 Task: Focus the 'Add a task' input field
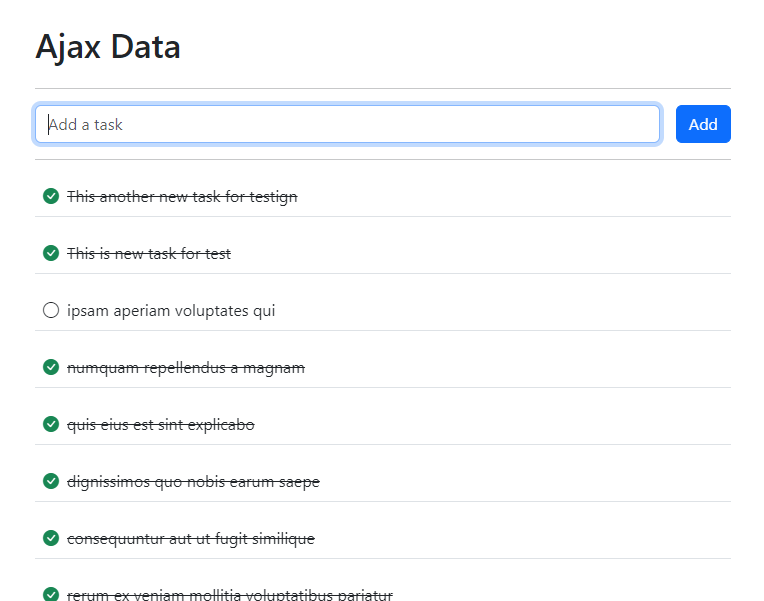click(x=347, y=124)
